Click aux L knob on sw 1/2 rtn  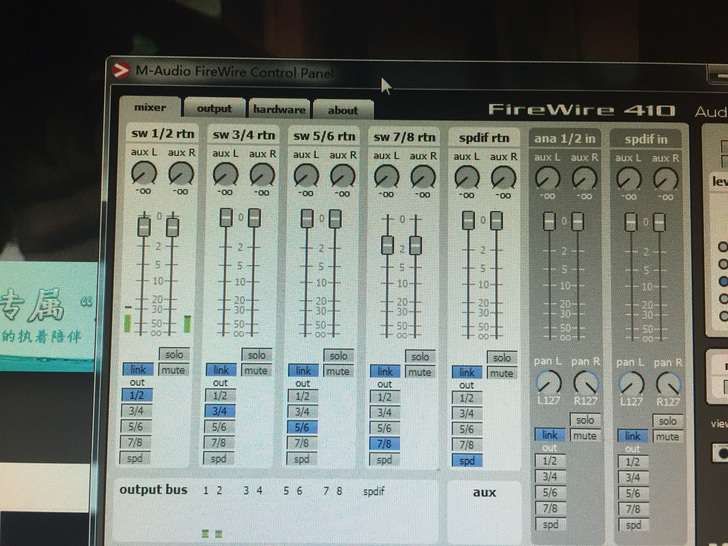pos(141,174)
